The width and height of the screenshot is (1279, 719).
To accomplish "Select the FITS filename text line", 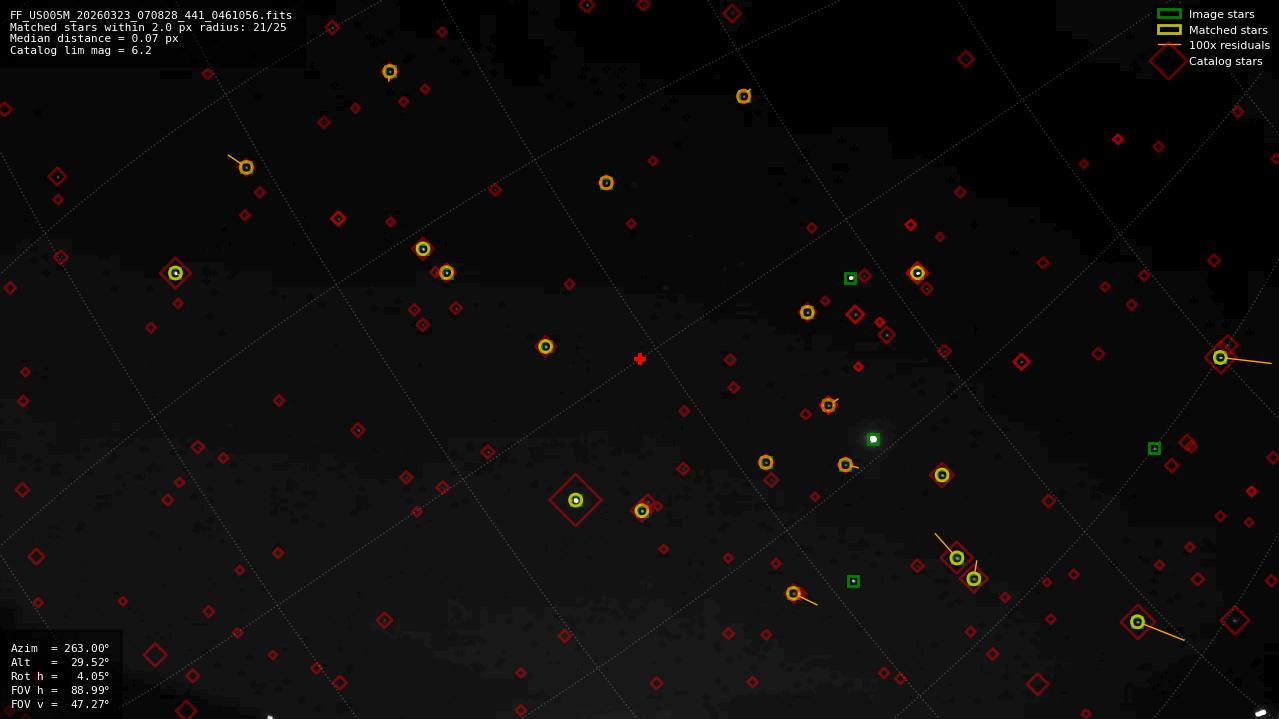I will tap(151, 15).
